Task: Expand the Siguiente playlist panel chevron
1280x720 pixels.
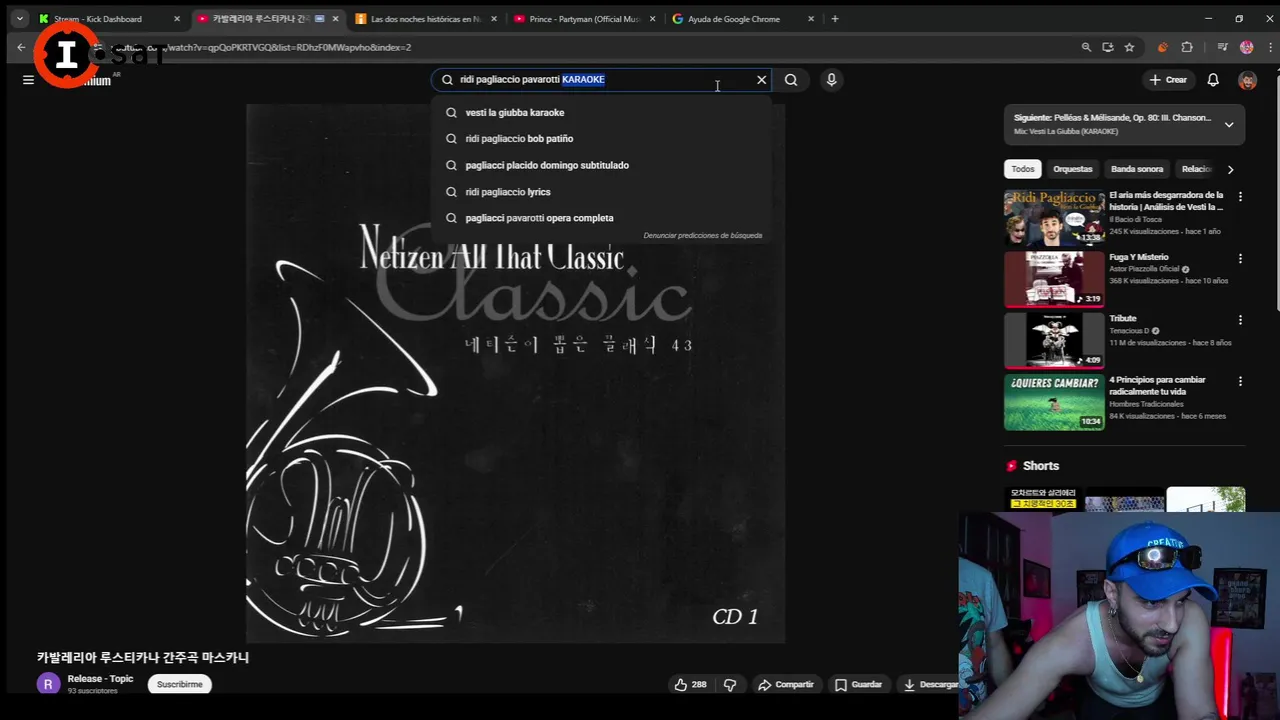Action: click(1229, 125)
